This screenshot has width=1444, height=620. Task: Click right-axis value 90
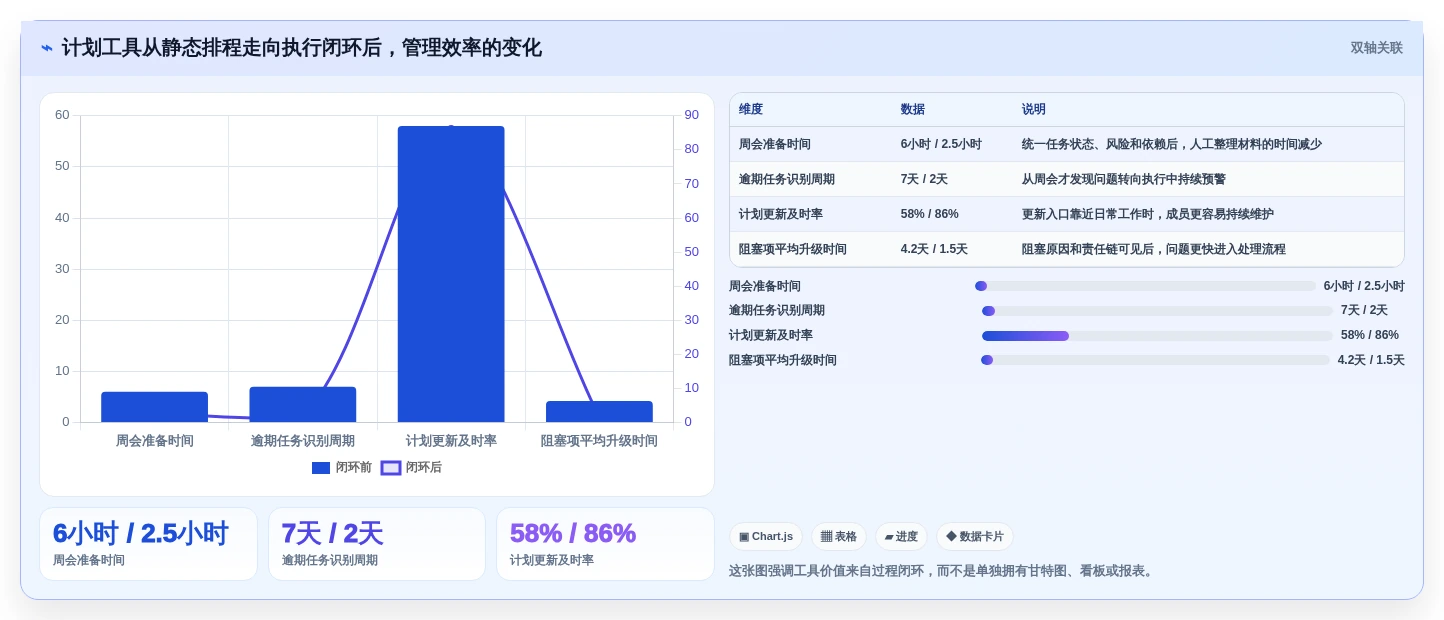pos(692,115)
